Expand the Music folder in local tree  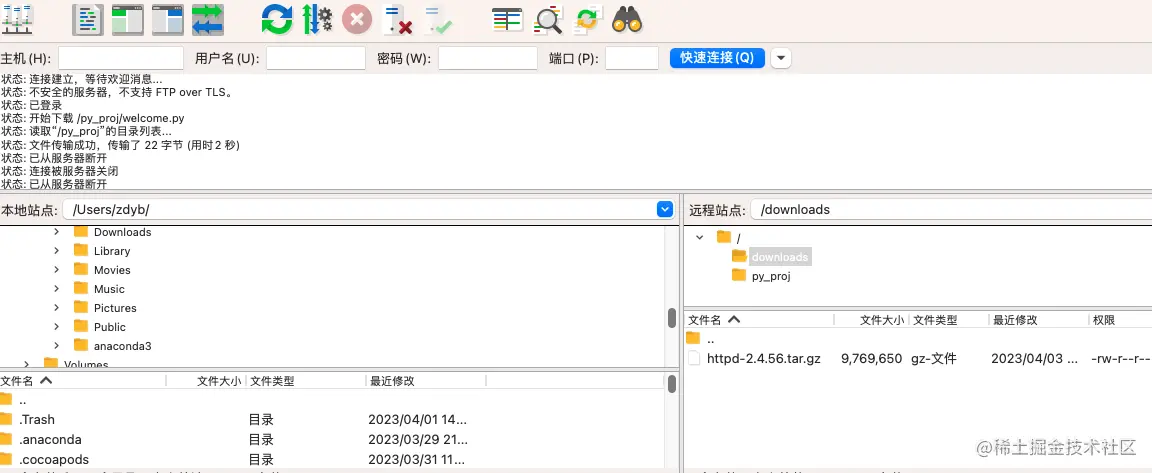tap(57, 289)
